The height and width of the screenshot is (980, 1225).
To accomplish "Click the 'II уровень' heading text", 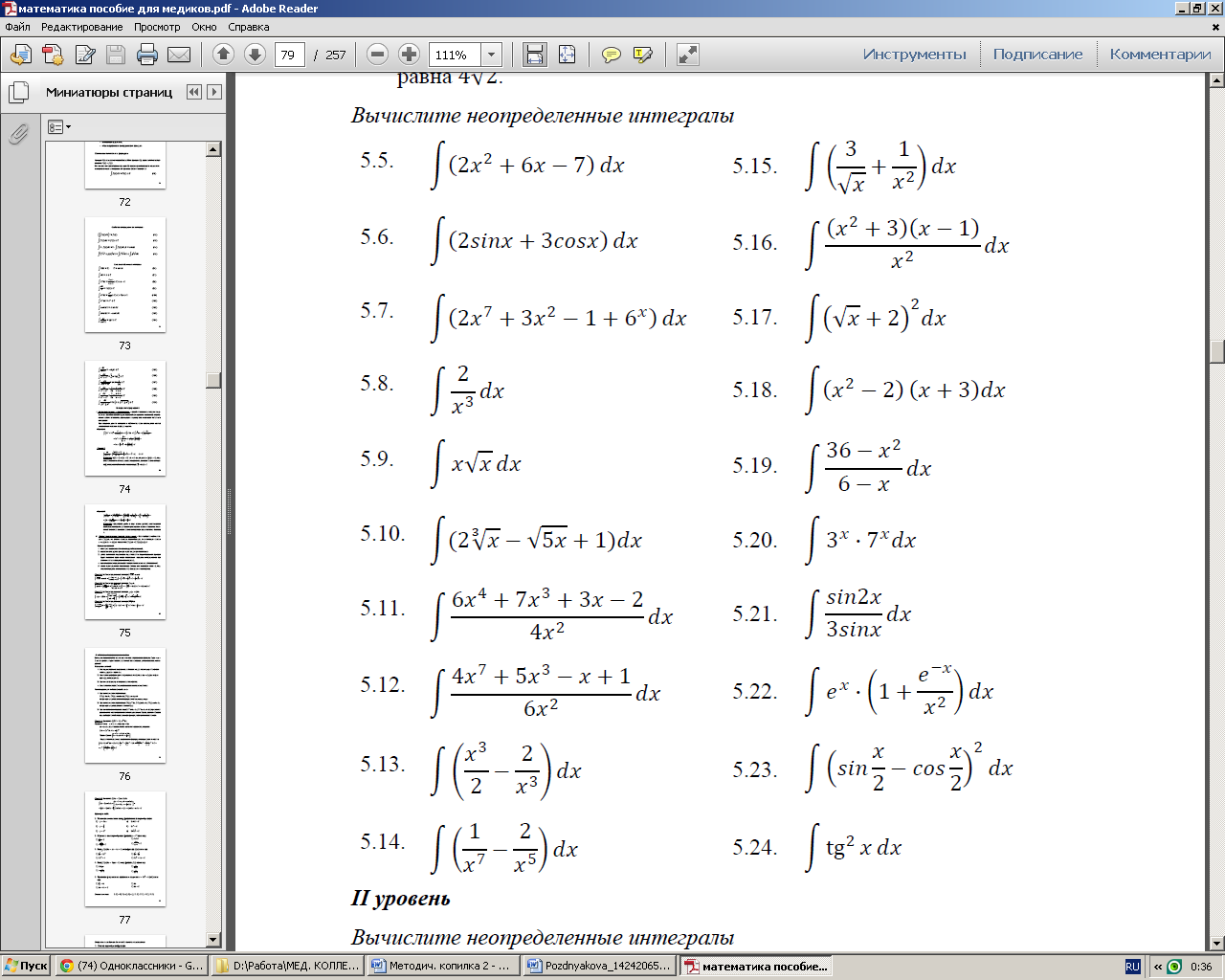I will click(400, 898).
